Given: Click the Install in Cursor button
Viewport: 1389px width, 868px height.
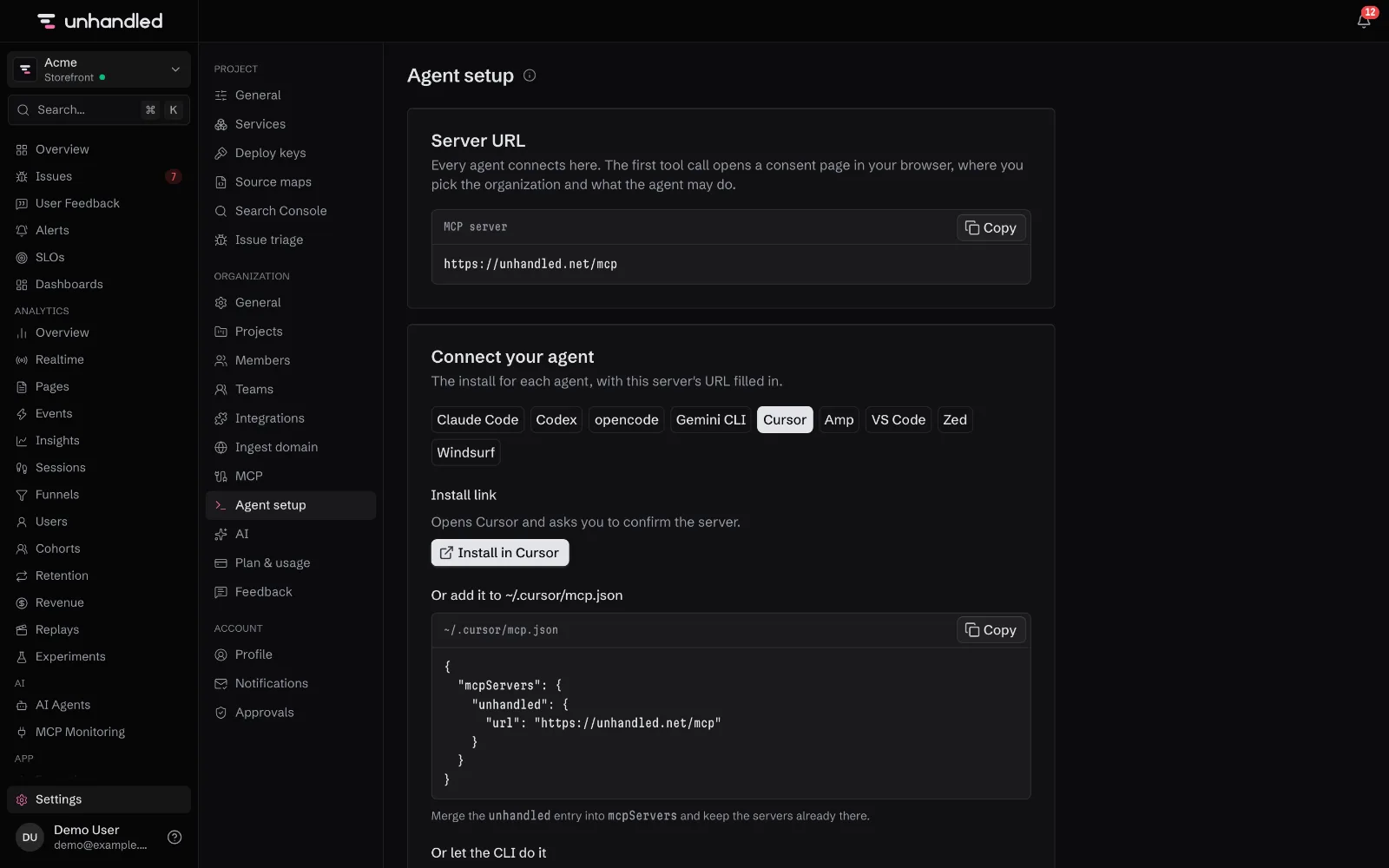Looking at the screenshot, I should (500, 553).
